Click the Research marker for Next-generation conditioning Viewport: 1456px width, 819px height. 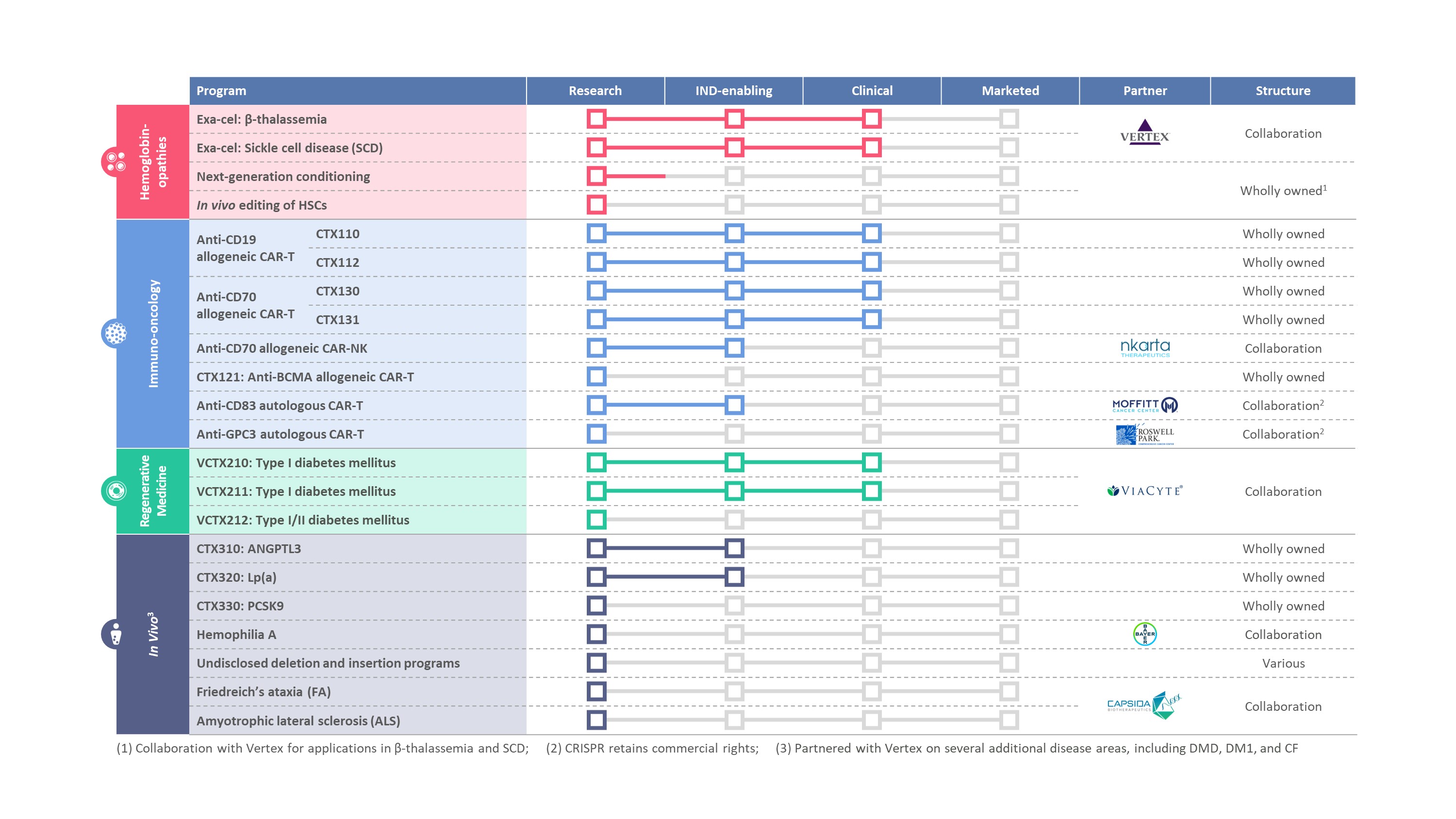pos(596,176)
